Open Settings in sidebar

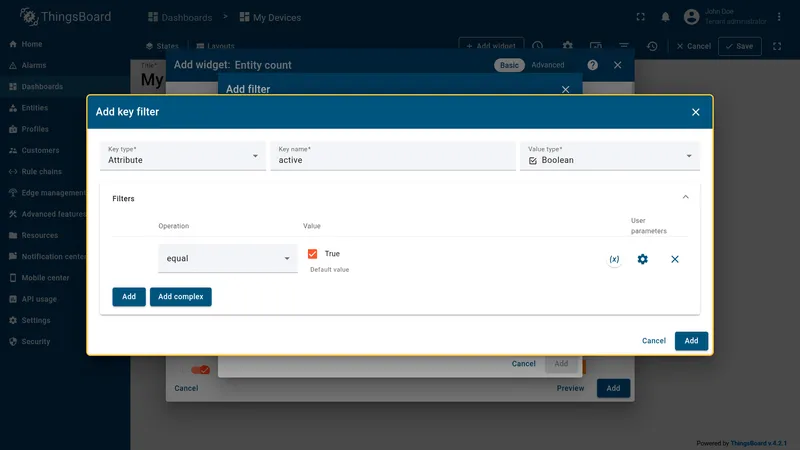click(36, 320)
